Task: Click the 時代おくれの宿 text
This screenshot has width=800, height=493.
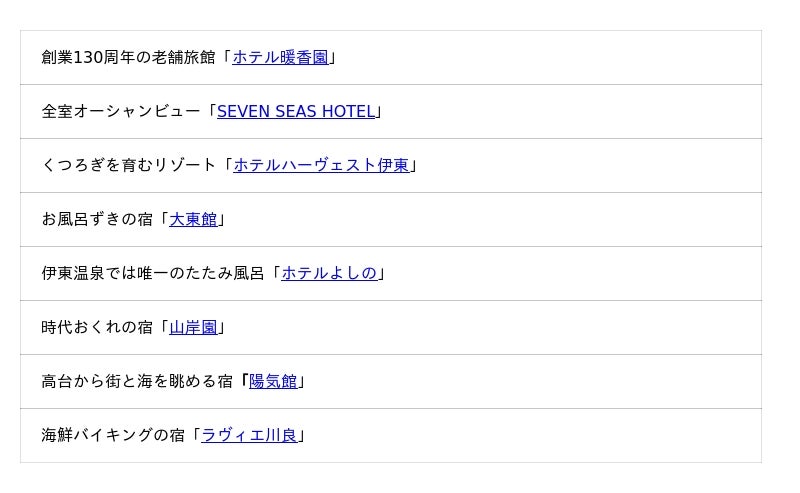Action: click(x=96, y=328)
